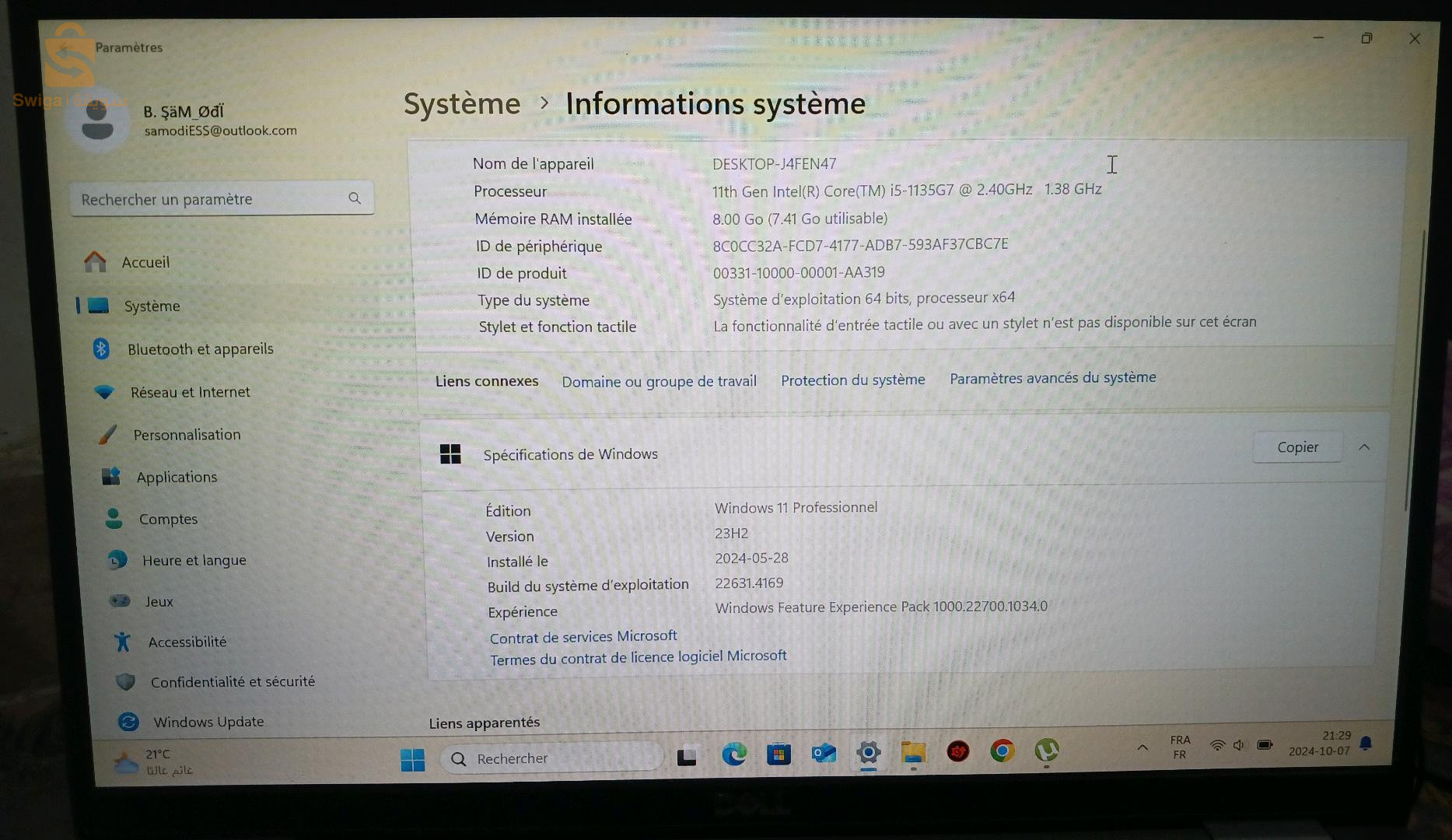Launch Microsoft Edge from the taskbar
The height and width of the screenshot is (840, 1452).
[733, 754]
